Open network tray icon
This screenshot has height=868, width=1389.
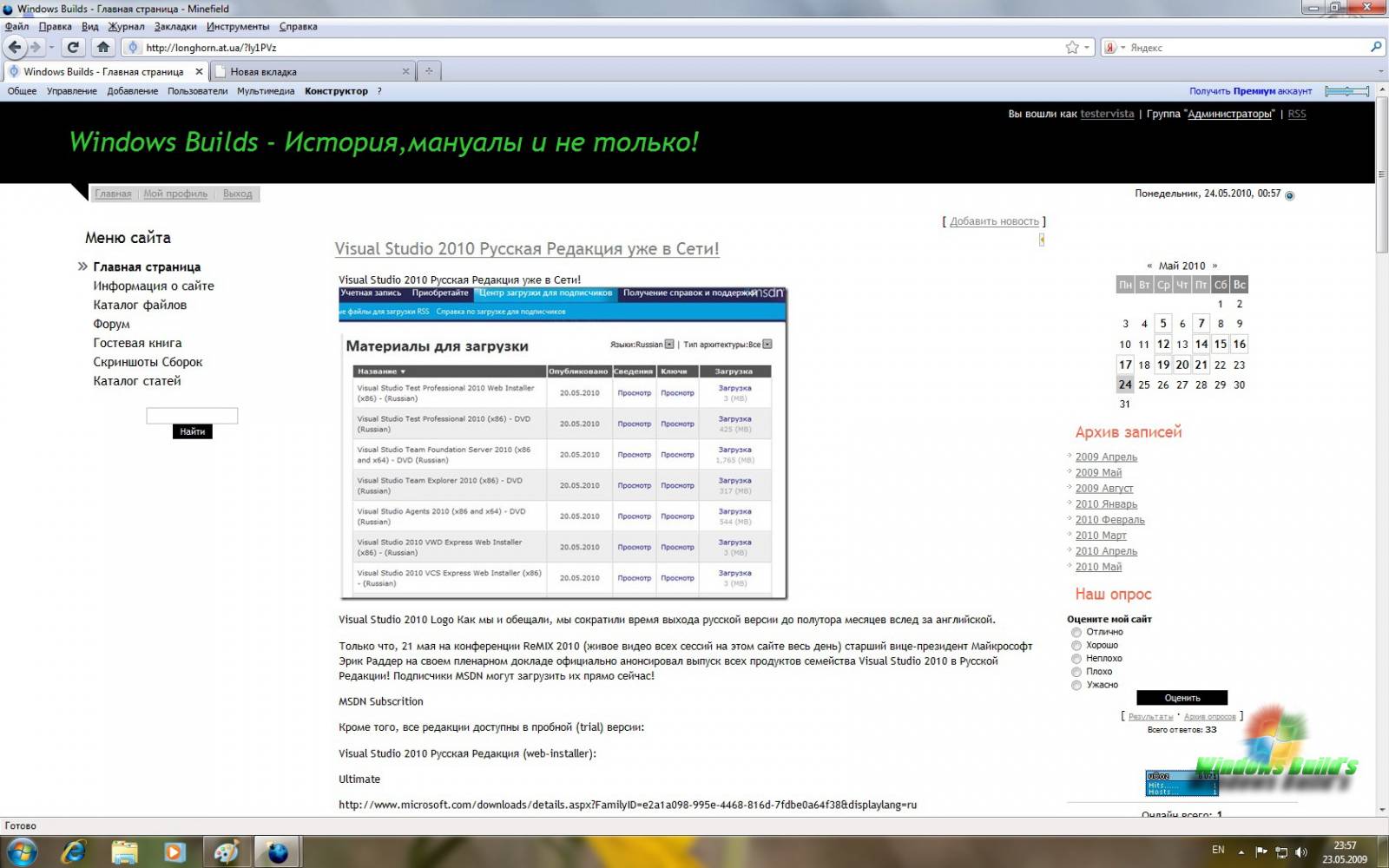(x=1281, y=852)
